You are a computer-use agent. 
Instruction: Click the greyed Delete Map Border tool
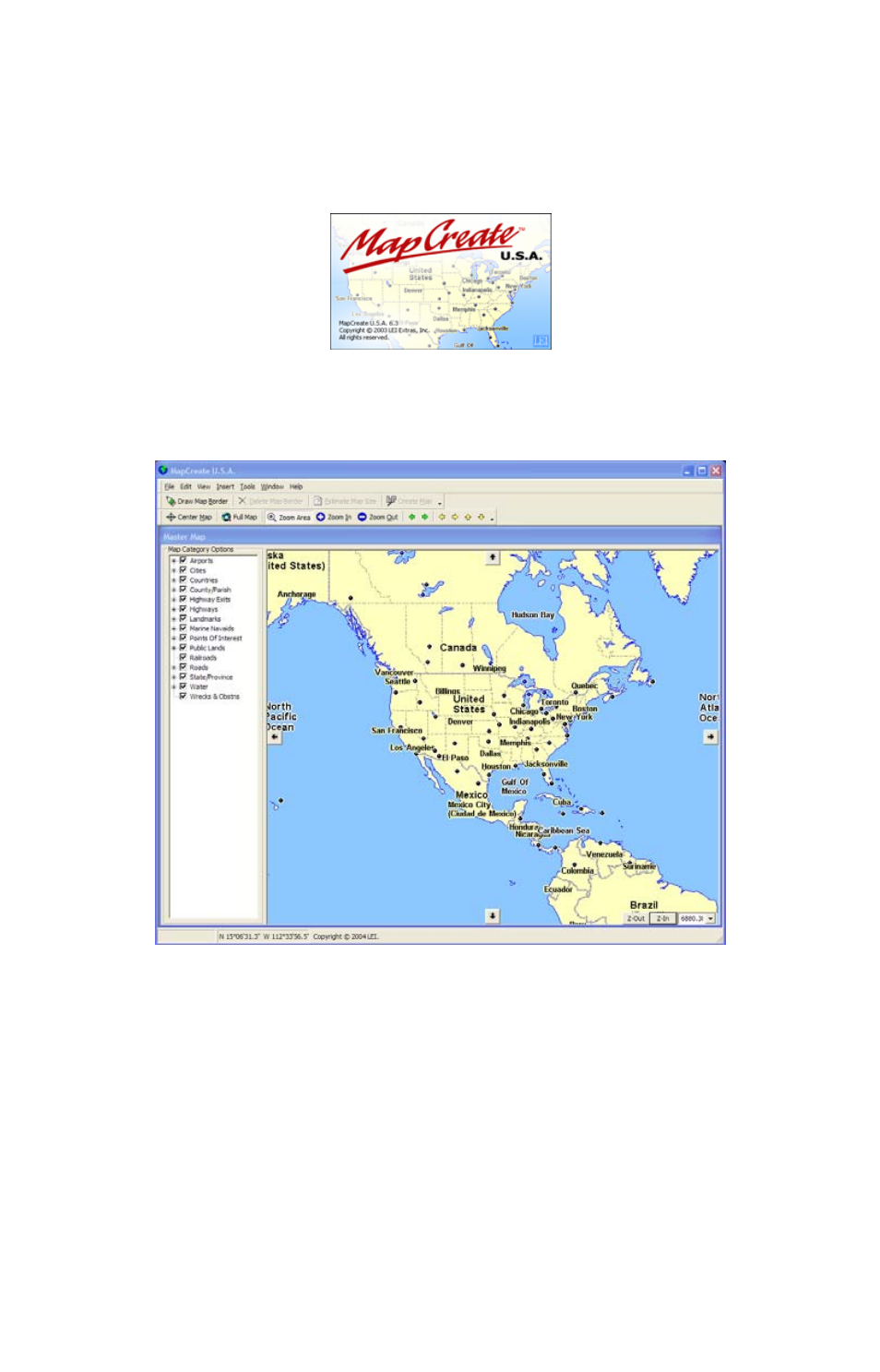[x=270, y=501]
